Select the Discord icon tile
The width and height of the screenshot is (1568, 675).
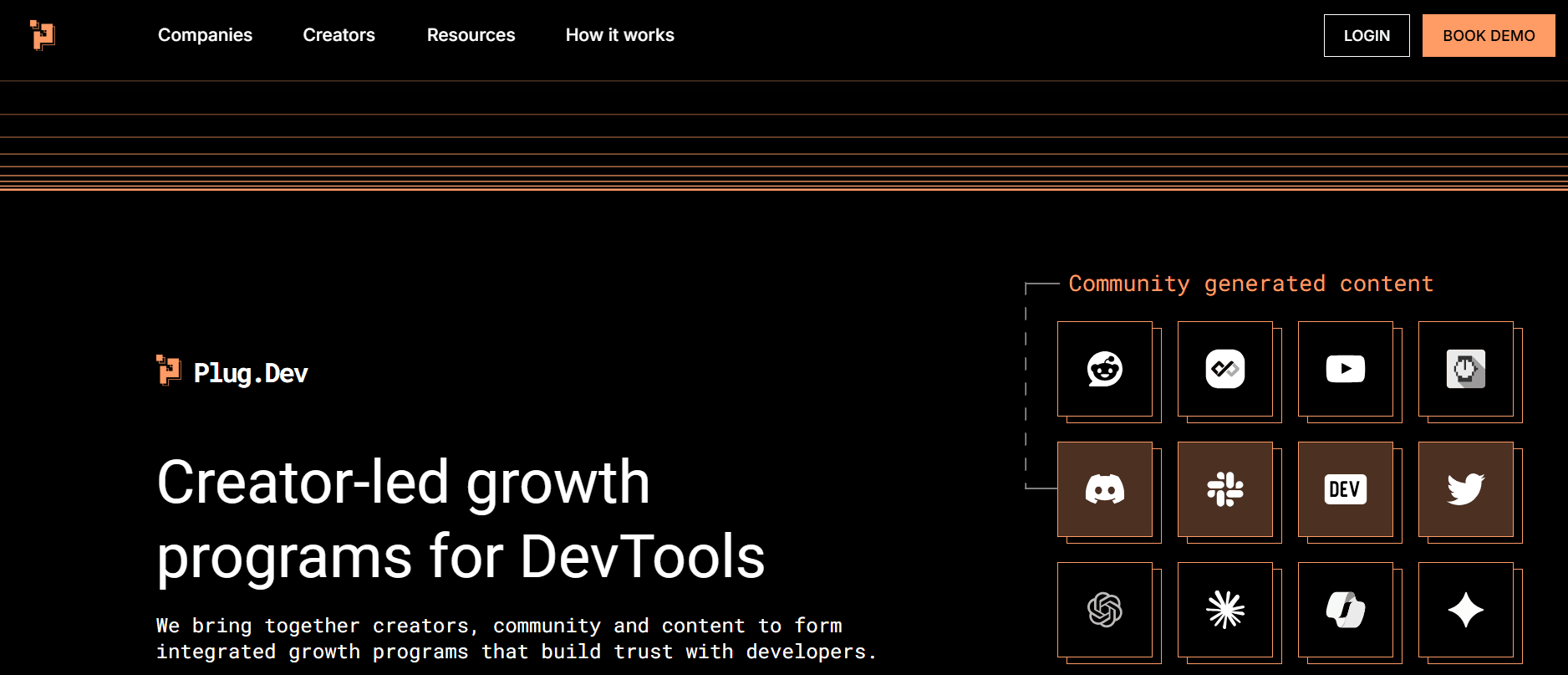pyautogui.click(x=1105, y=489)
